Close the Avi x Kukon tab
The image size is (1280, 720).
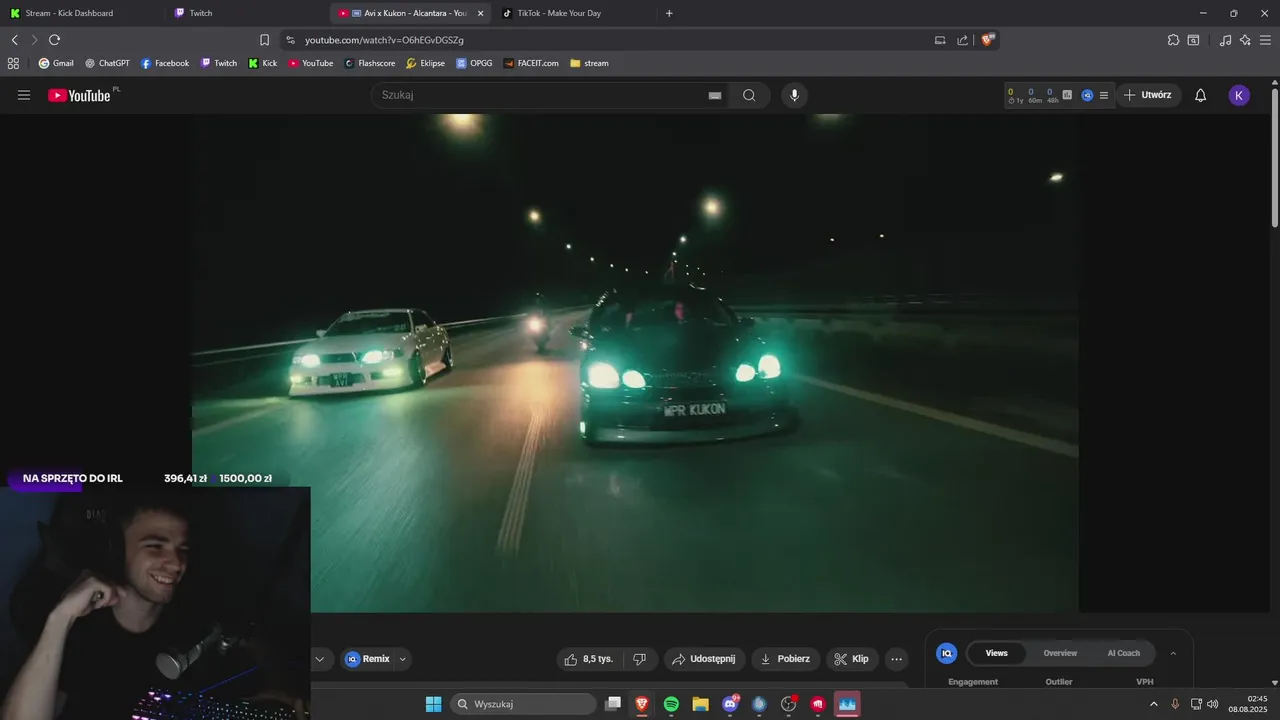[480, 13]
